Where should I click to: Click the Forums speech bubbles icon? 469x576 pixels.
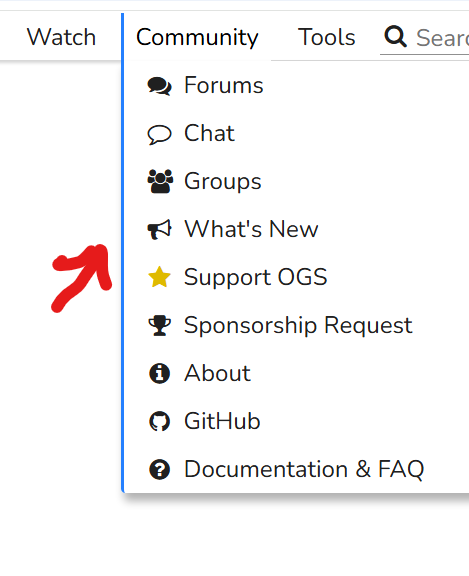click(x=159, y=87)
